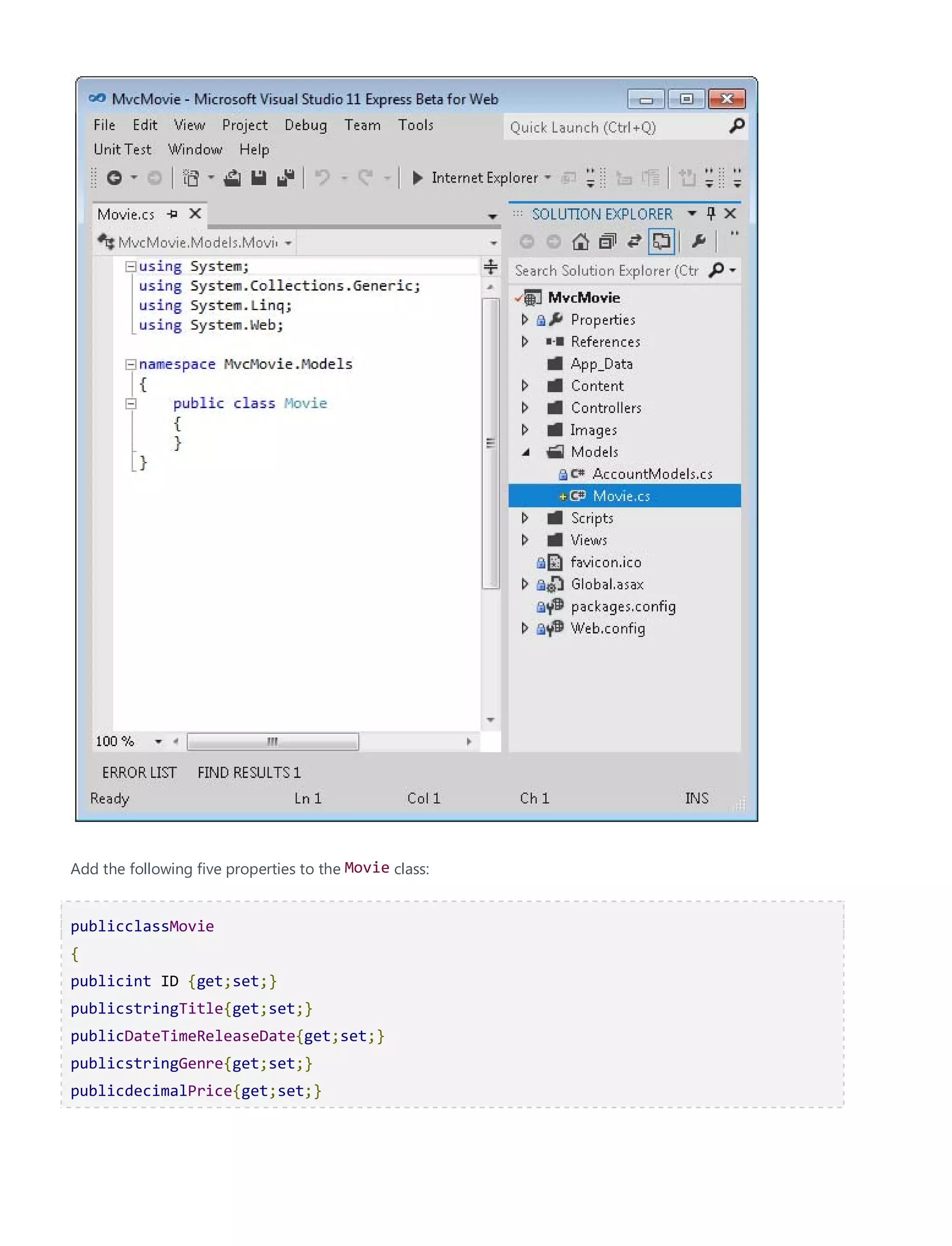Expand the Properties node
952x1246 pixels.
[x=525, y=319]
